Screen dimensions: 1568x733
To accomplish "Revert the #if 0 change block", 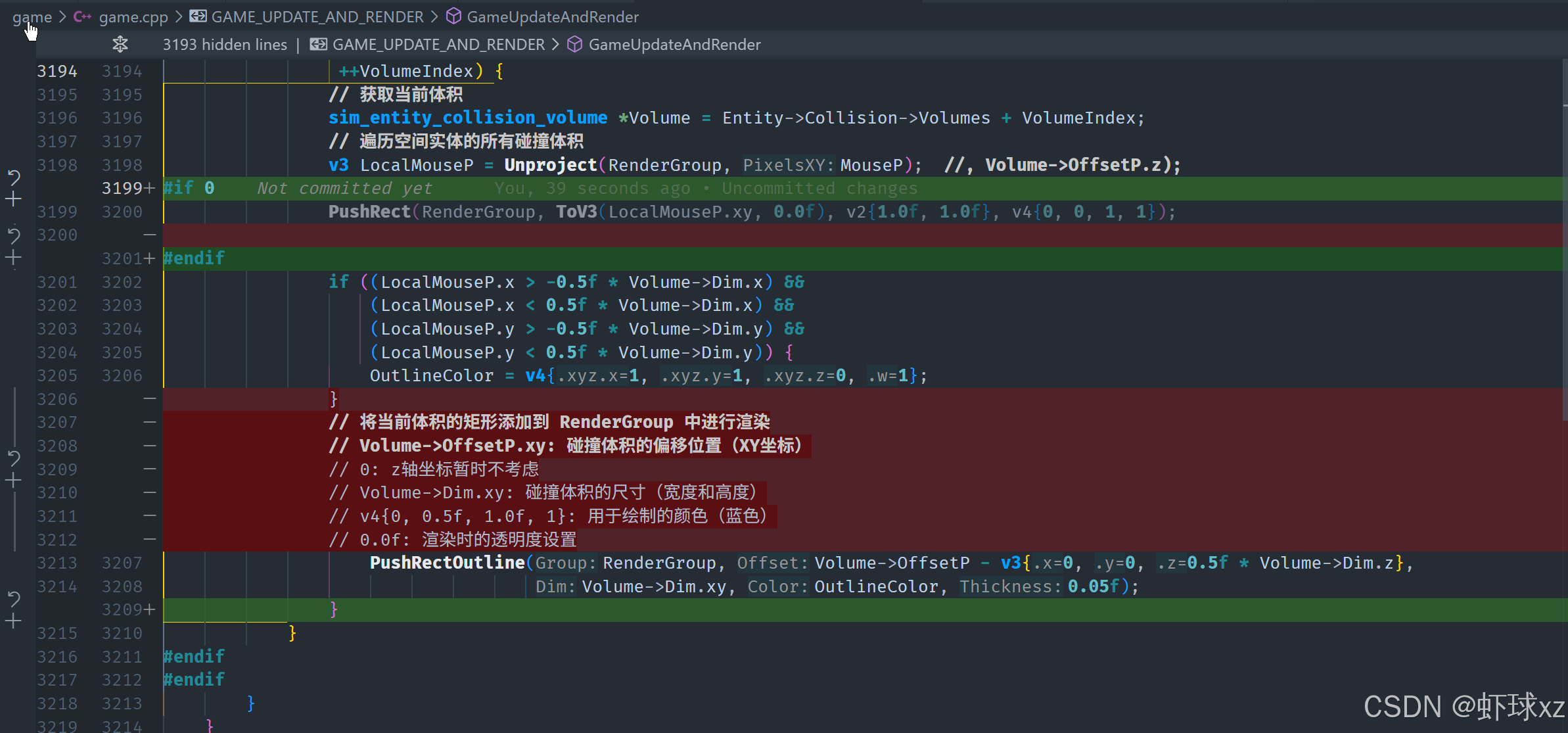I will tap(14, 177).
